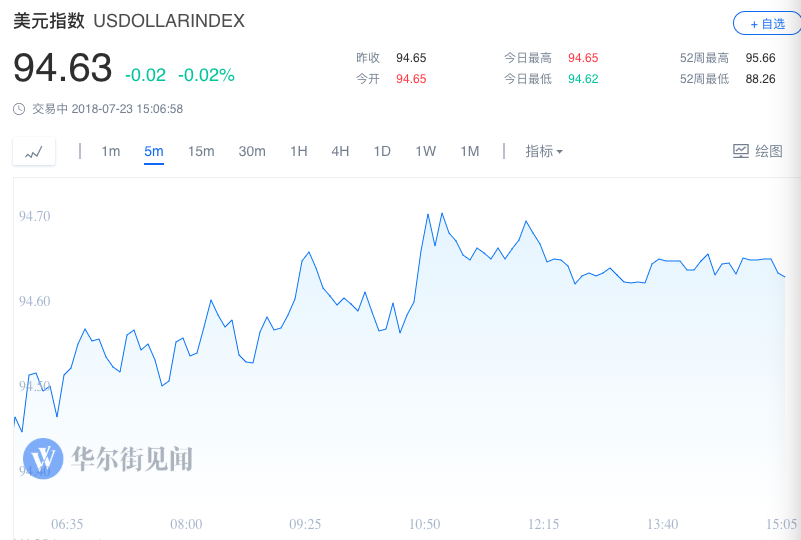Choose the 4H timeframe

point(340,152)
